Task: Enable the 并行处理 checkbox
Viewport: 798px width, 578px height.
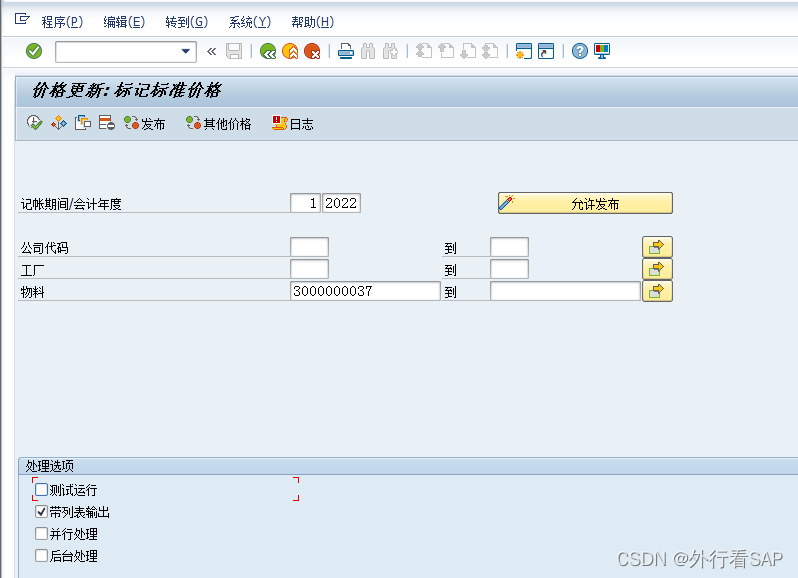Action: 41,533
